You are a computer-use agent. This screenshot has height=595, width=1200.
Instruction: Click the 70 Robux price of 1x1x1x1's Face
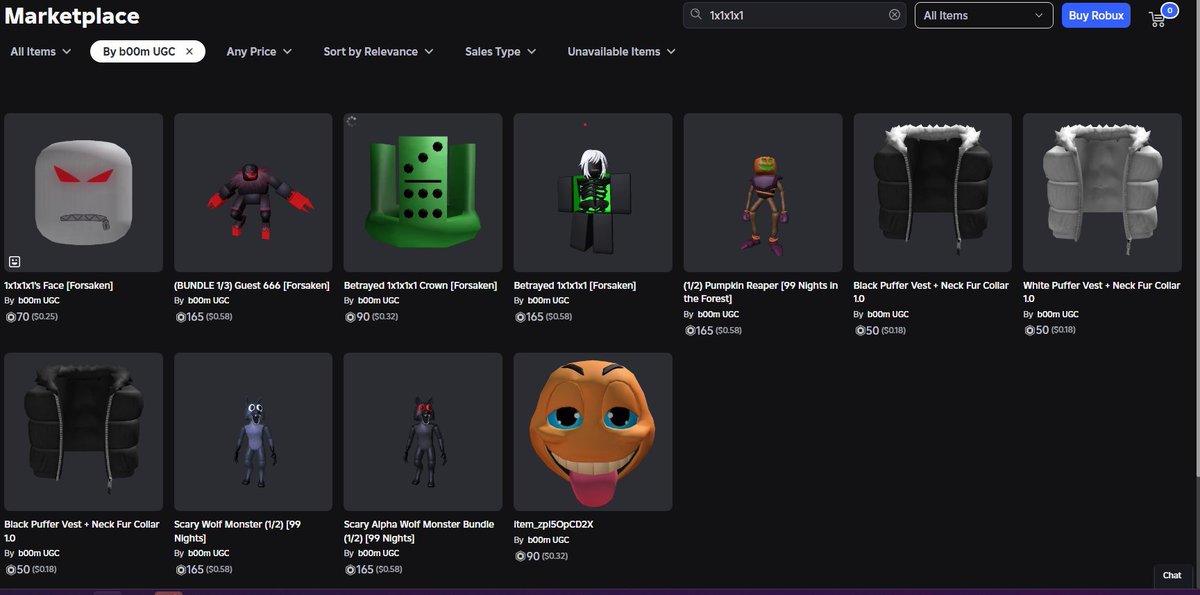[17, 316]
